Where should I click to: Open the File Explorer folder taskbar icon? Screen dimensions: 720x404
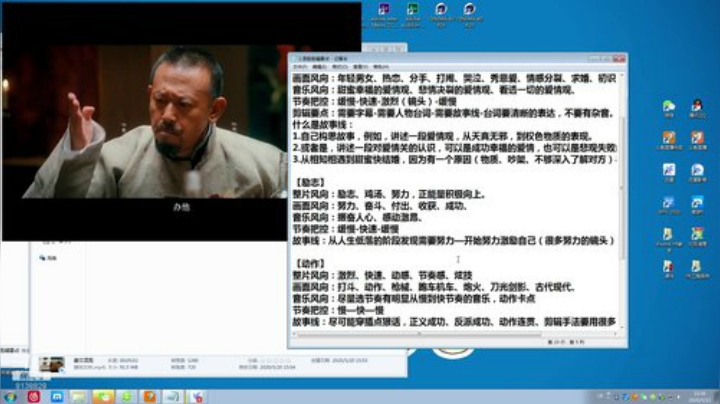pos(79,397)
